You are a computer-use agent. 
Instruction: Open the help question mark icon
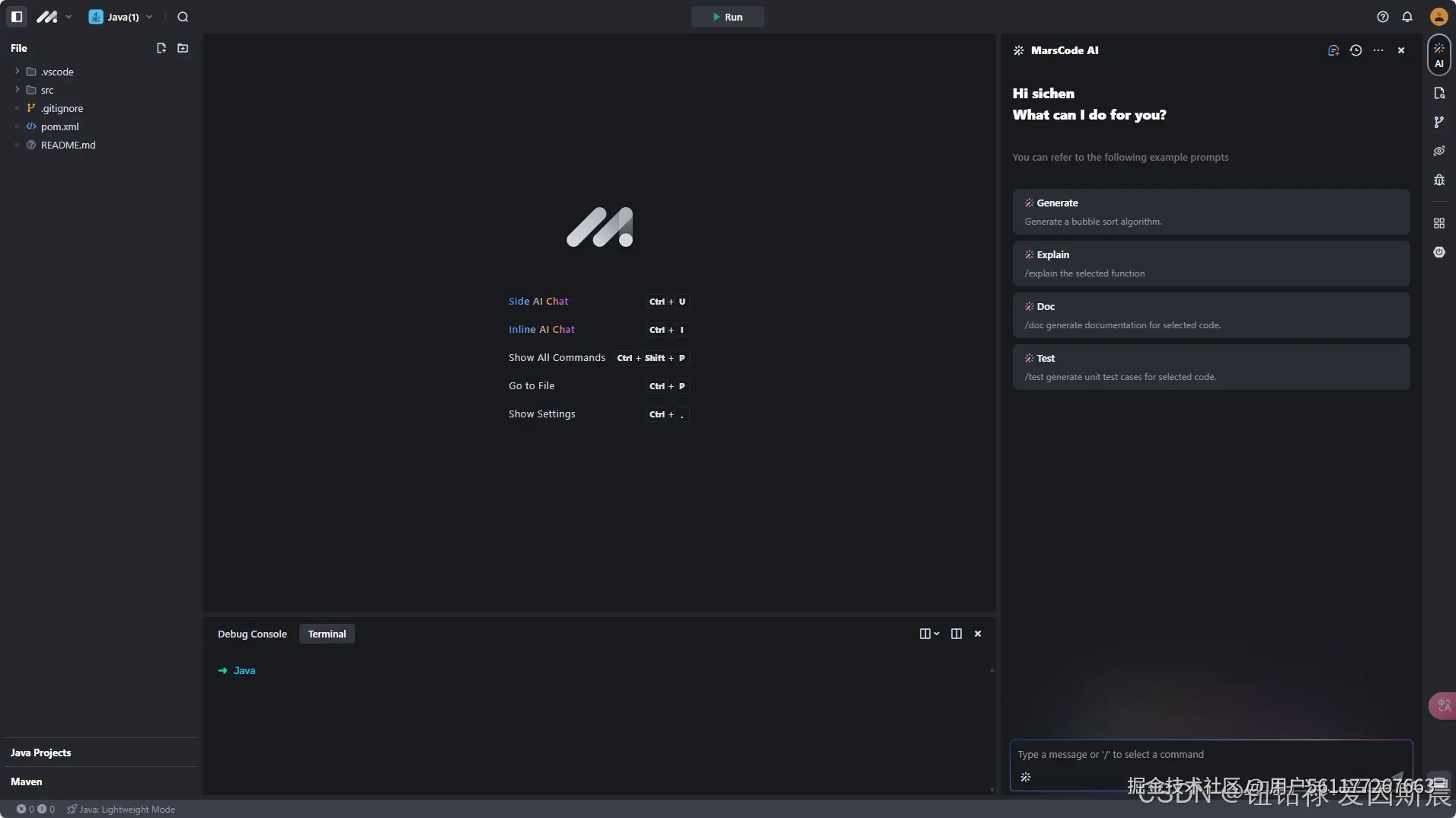(x=1383, y=17)
